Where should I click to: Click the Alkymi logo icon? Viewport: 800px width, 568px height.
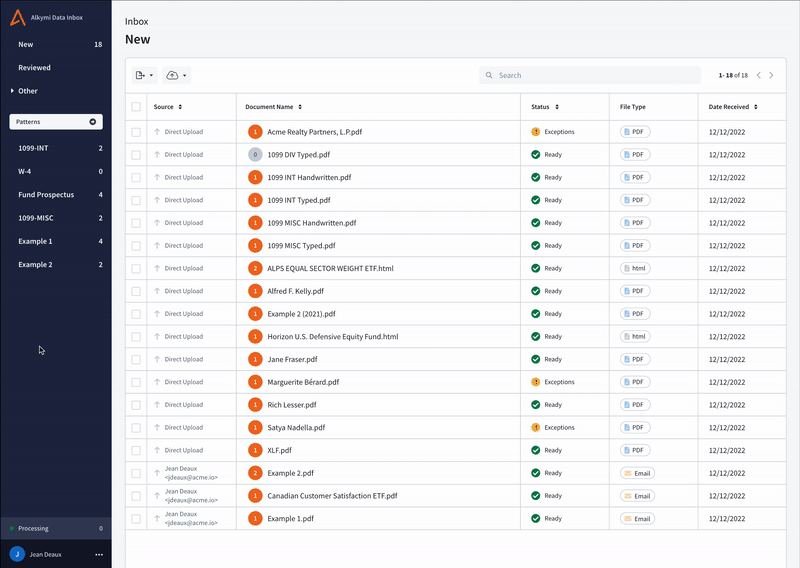click(18, 18)
